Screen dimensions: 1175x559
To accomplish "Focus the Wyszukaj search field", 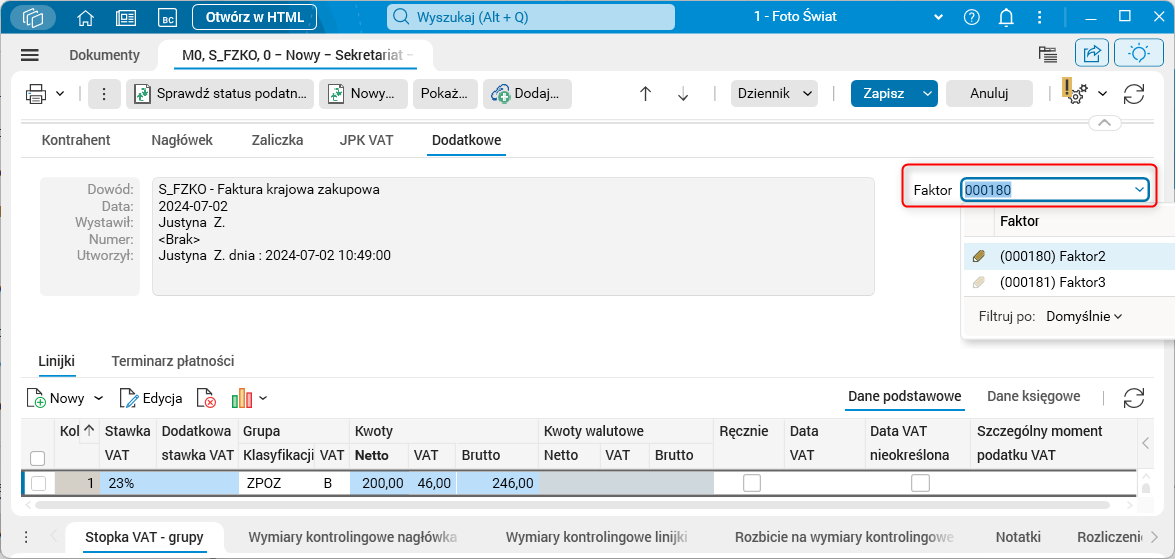I will [x=531, y=16].
